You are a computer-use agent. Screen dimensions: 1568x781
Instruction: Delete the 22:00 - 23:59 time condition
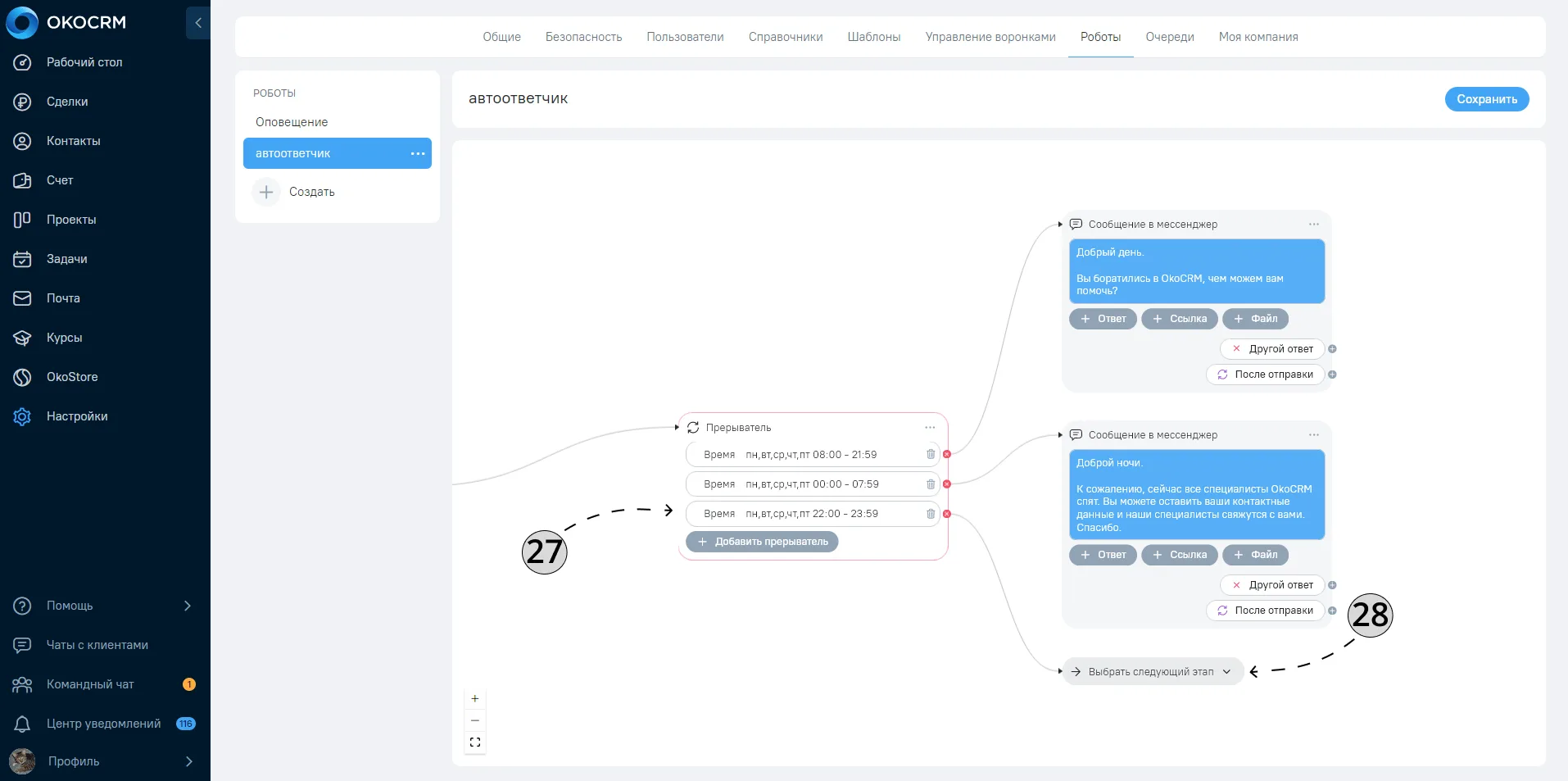click(x=931, y=514)
